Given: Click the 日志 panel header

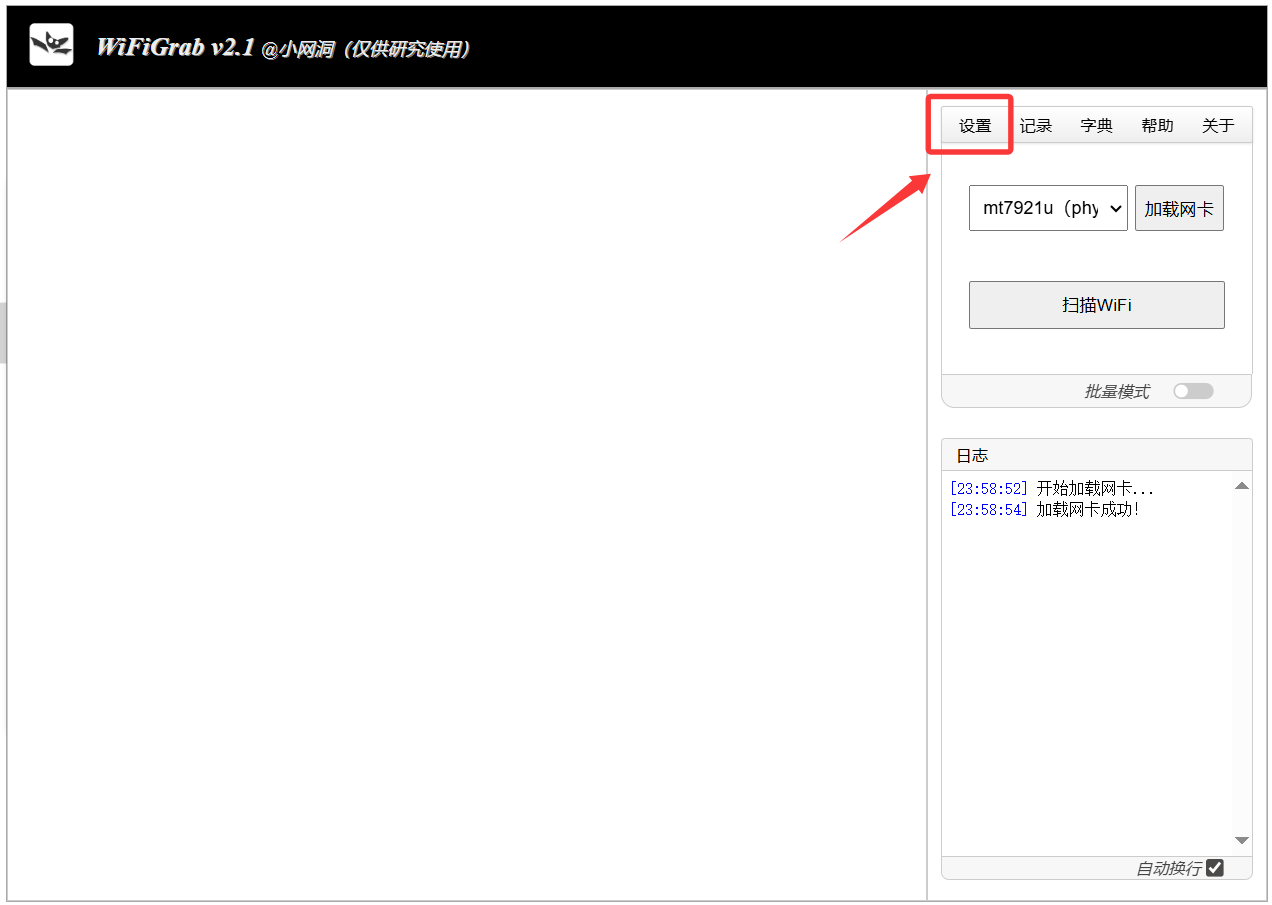Looking at the screenshot, I should click(1097, 455).
